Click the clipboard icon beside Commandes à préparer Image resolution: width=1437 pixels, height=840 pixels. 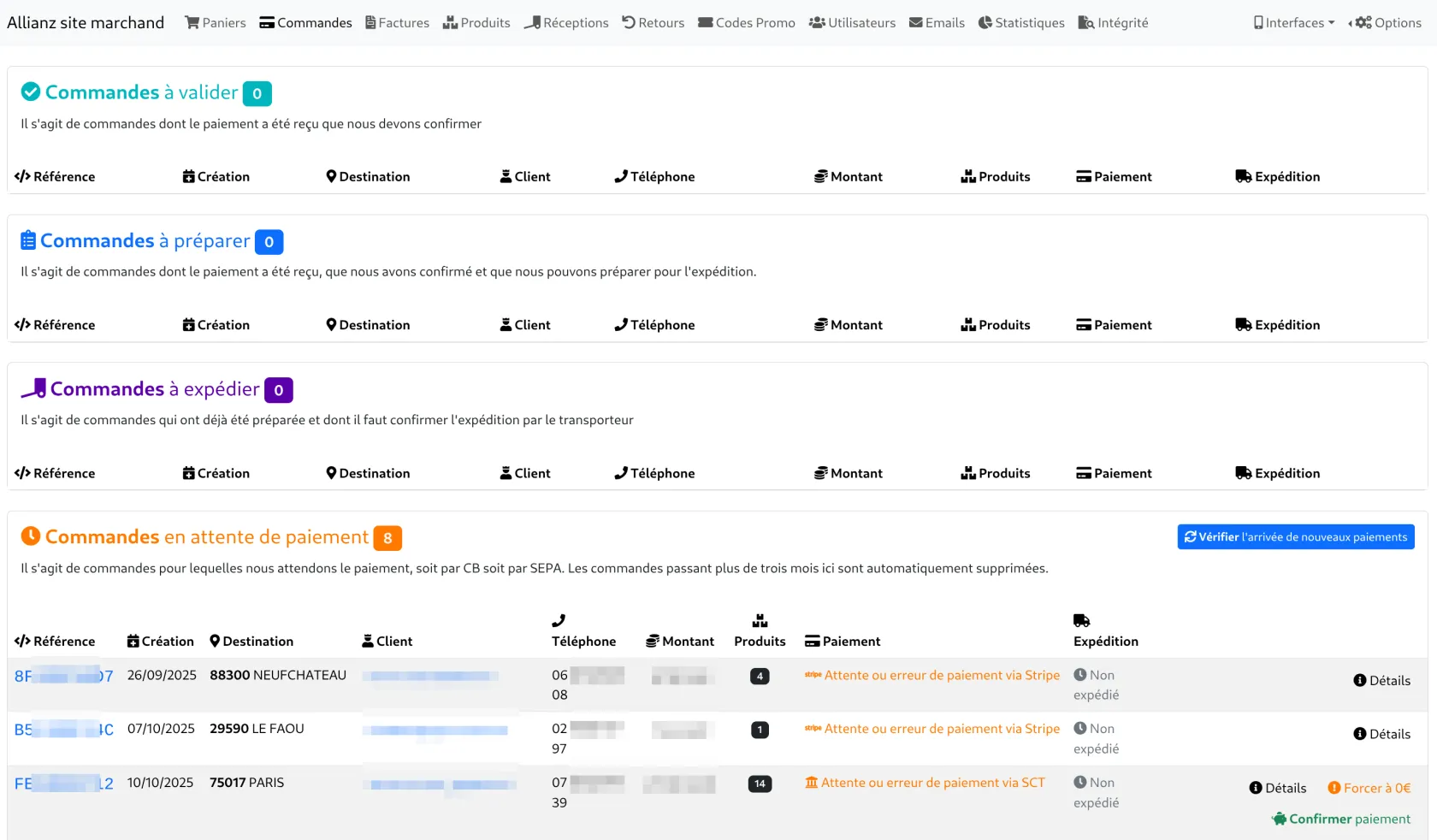28,240
